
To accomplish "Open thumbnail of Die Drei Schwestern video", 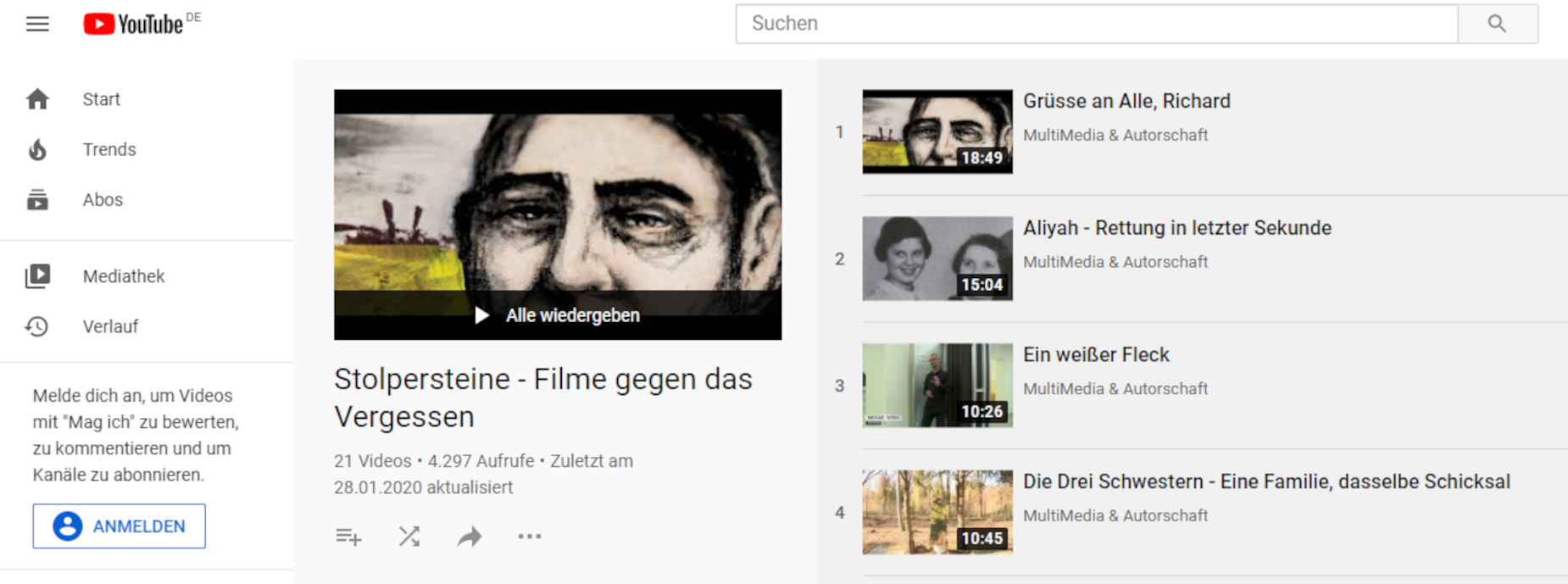I will pos(937,512).
